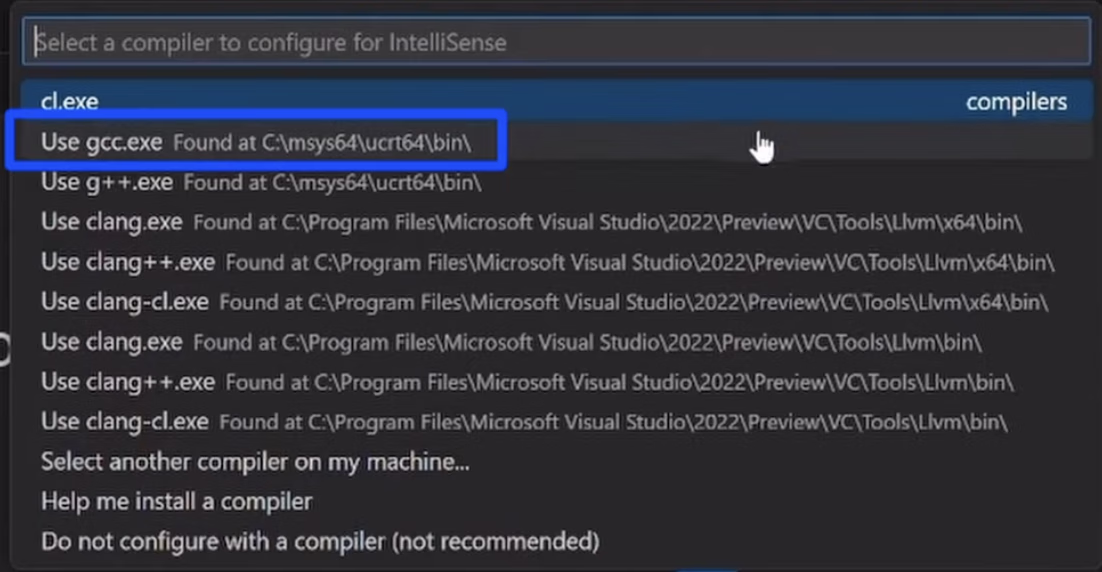Click 'Help me install a compiler'
This screenshot has width=1102, height=572.
[x=556, y=502]
